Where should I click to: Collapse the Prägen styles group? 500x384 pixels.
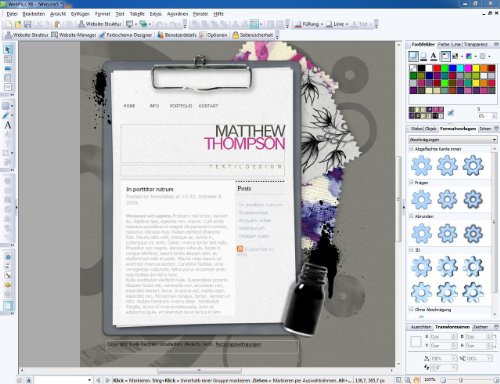tap(411, 183)
